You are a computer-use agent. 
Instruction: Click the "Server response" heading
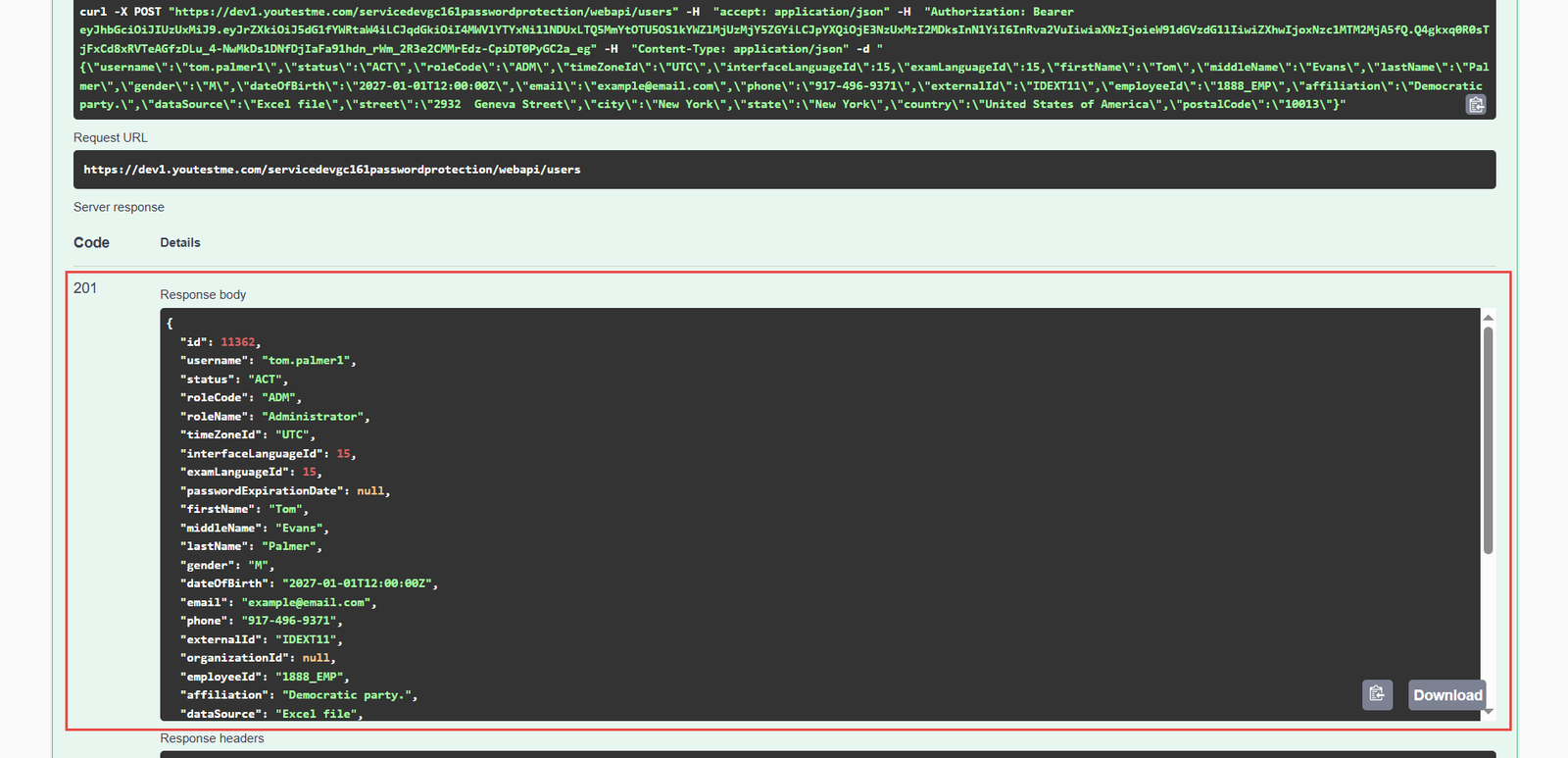pos(119,207)
